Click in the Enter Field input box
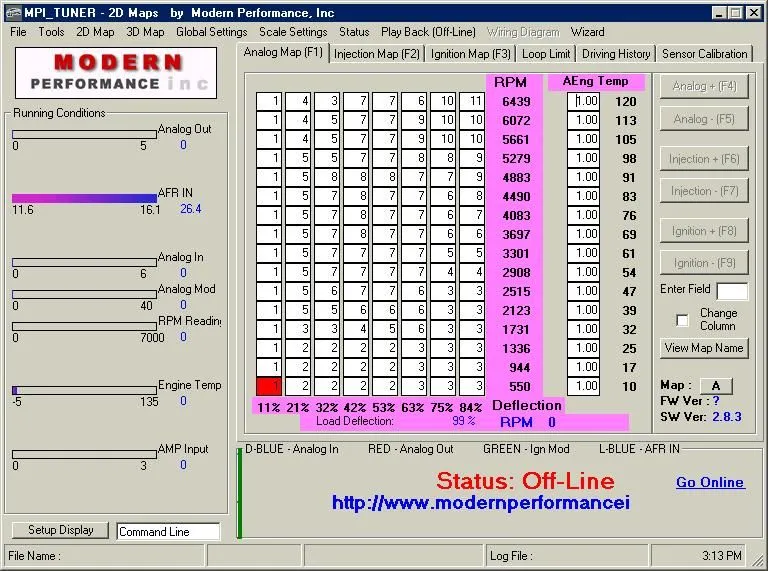768x571 pixels. tap(731, 291)
